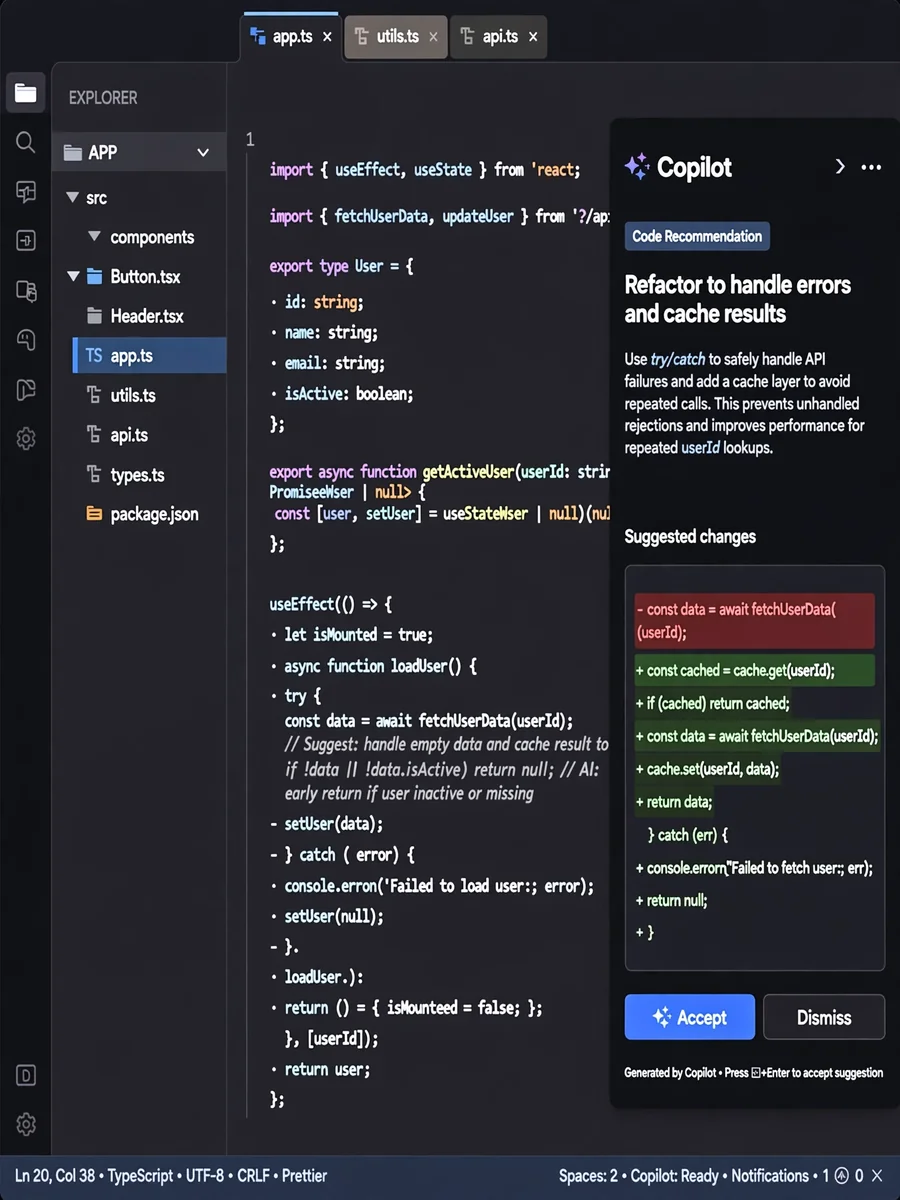Screen dimensions: 900x1200
Task: Close the status bar with the X icon
Action: pyautogui.click(x=877, y=1176)
